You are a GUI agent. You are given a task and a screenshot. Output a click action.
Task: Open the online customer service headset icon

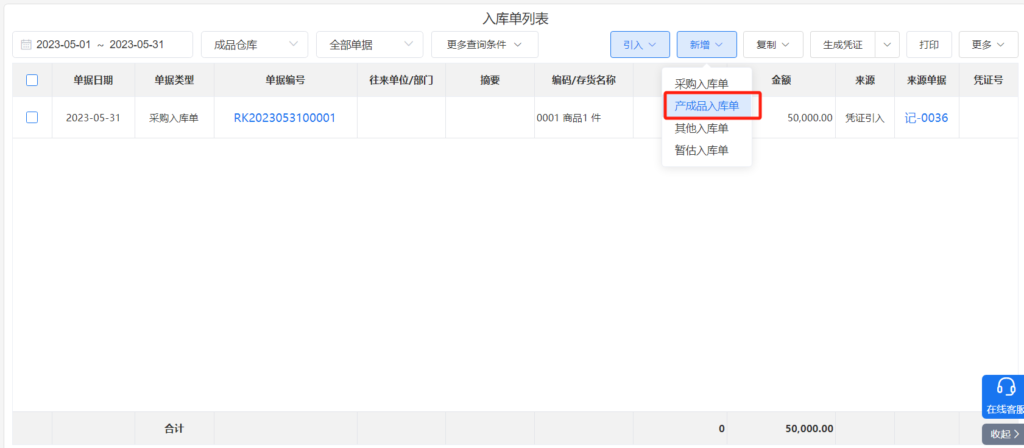(1006, 387)
